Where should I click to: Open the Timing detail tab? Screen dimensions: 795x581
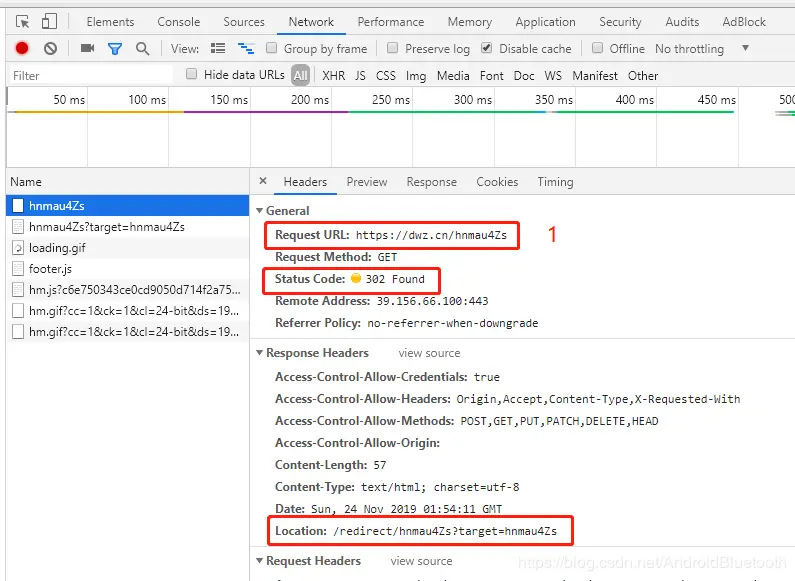click(555, 182)
